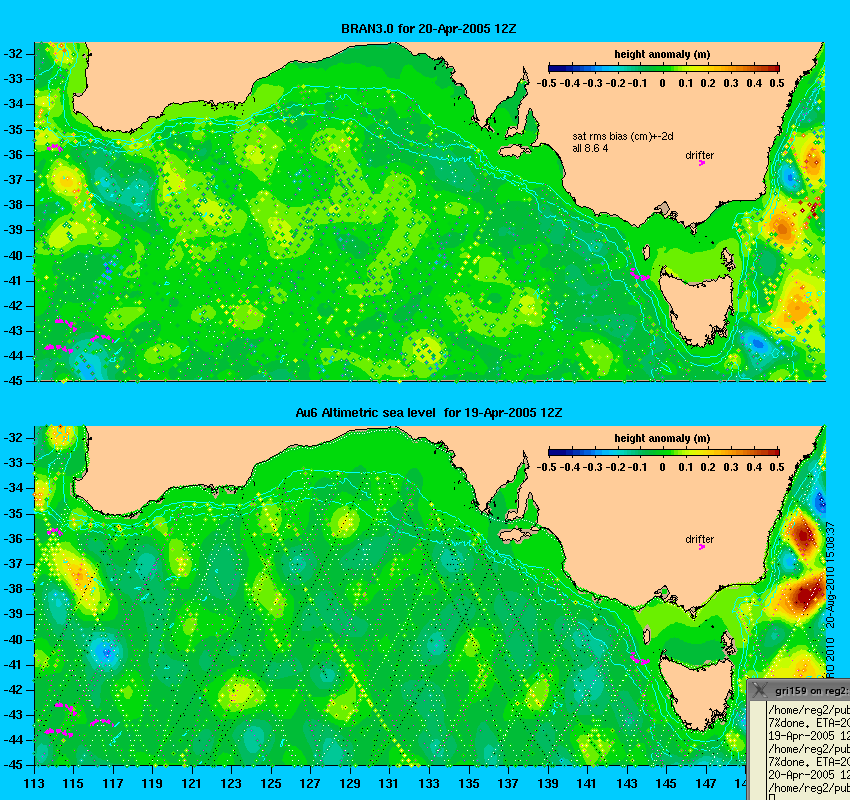Click the rotated '20-Aug-2010 15:08:37' timestamp
850x800 pixels.
point(829,575)
